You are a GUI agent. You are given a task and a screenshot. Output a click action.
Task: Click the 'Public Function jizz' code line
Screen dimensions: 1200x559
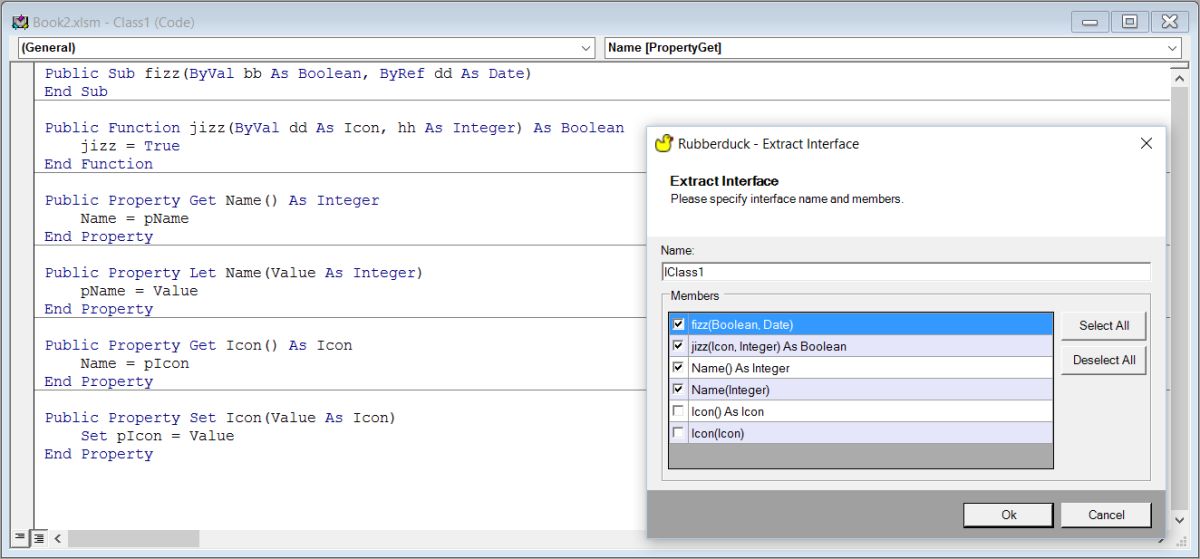pyautogui.click(x=334, y=128)
